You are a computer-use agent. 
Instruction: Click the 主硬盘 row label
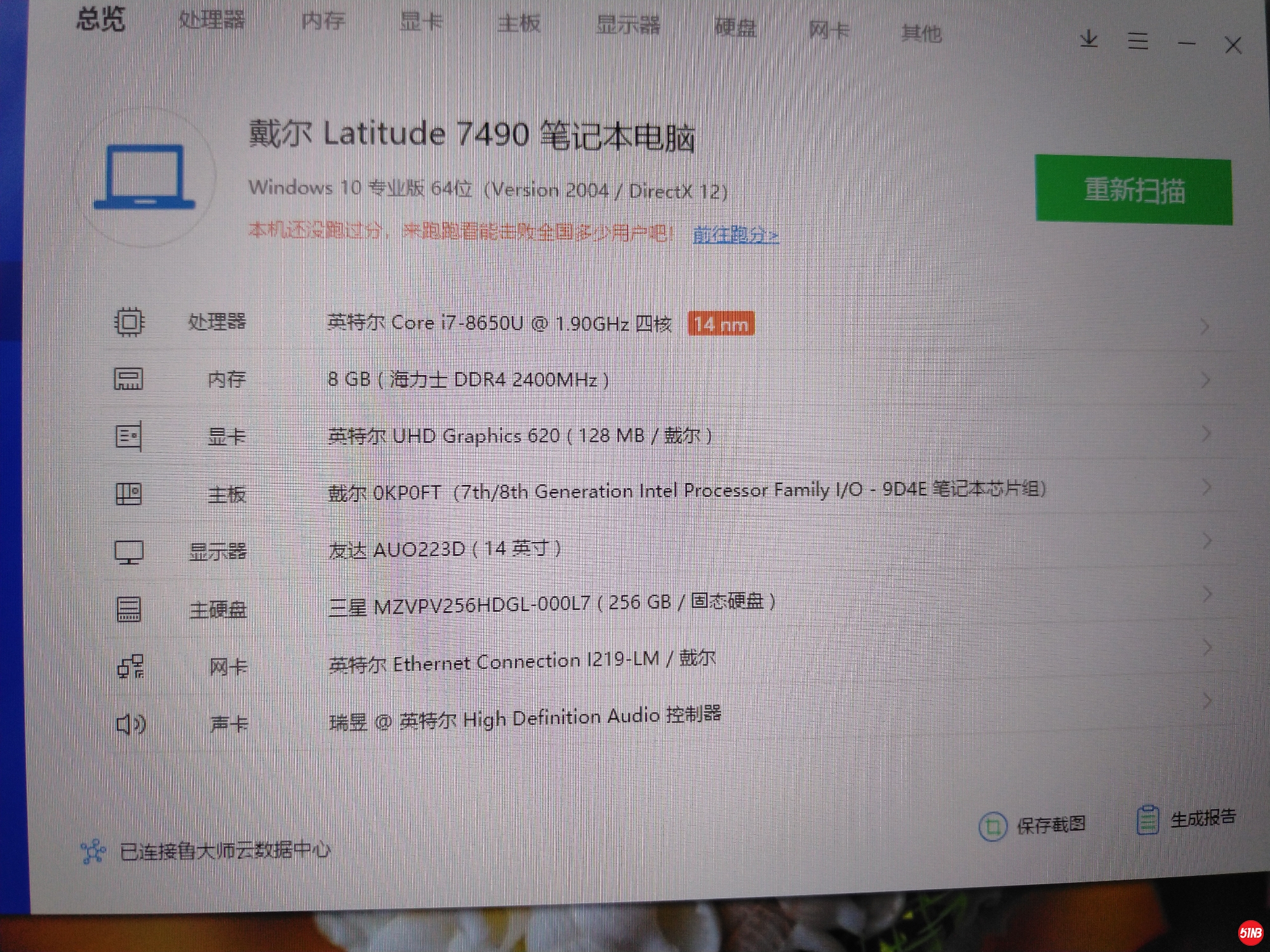point(218,609)
